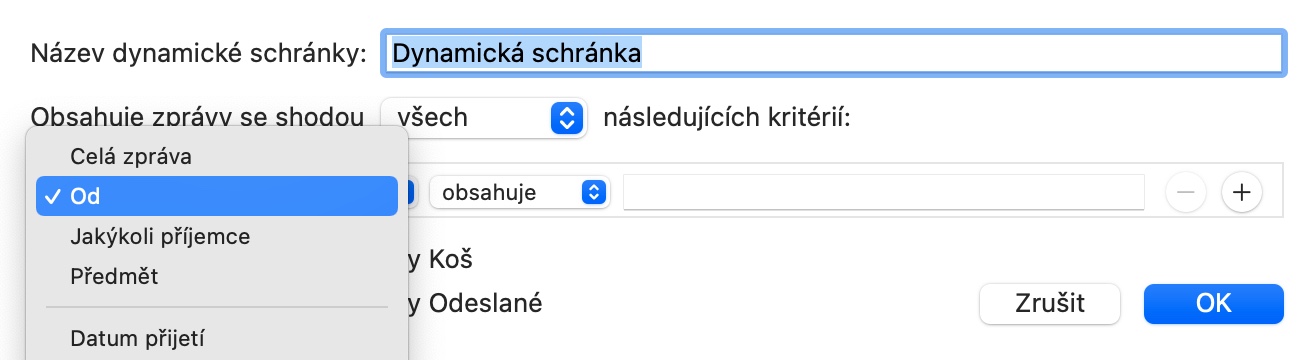The image size is (1312, 360).
Task: Open the 'všech' match dropdown
Action: click(x=482, y=118)
